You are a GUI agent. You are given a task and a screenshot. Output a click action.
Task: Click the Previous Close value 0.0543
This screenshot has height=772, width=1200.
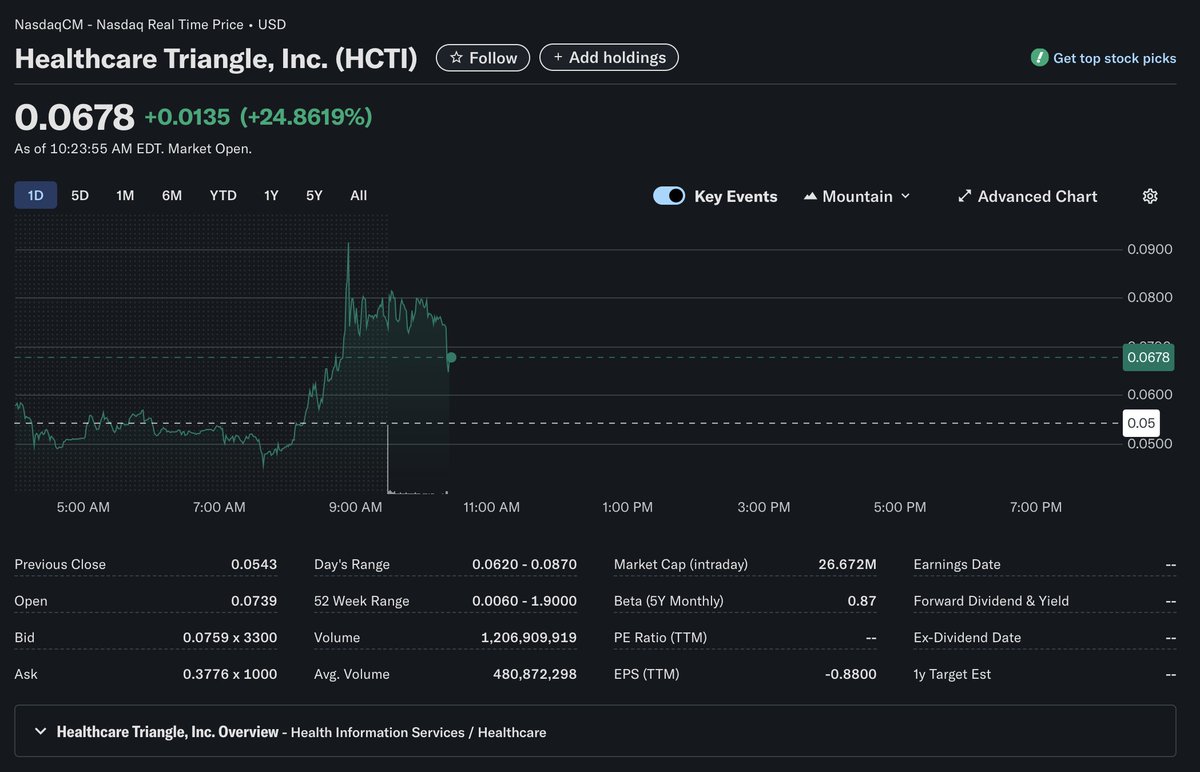254,564
